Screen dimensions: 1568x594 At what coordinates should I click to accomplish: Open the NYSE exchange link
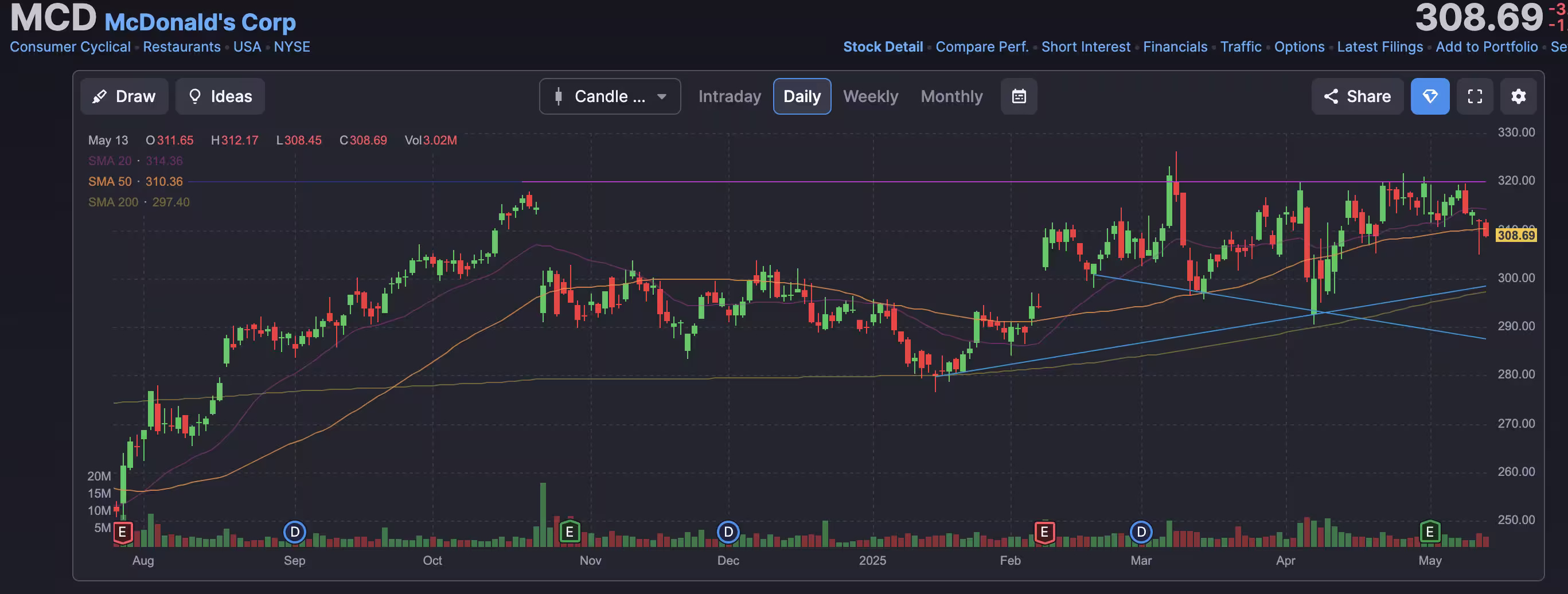(291, 47)
